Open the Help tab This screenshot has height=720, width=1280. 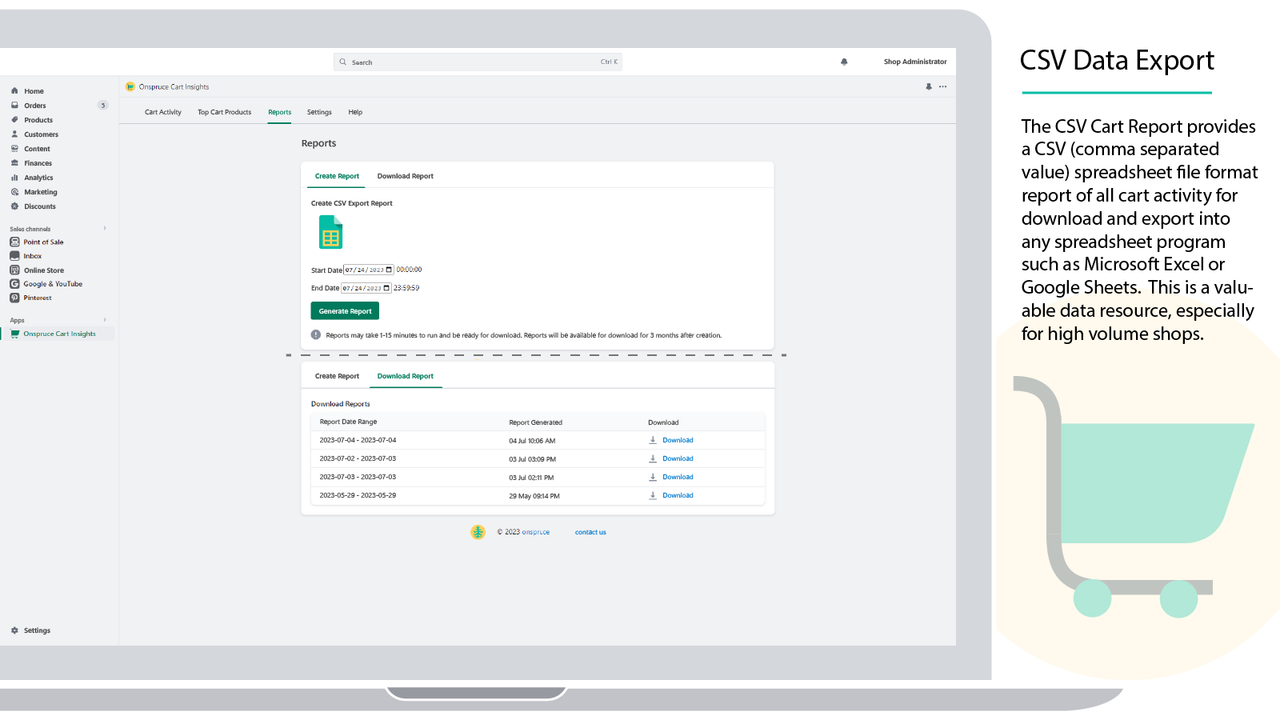pyautogui.click(x=355, y=112)
